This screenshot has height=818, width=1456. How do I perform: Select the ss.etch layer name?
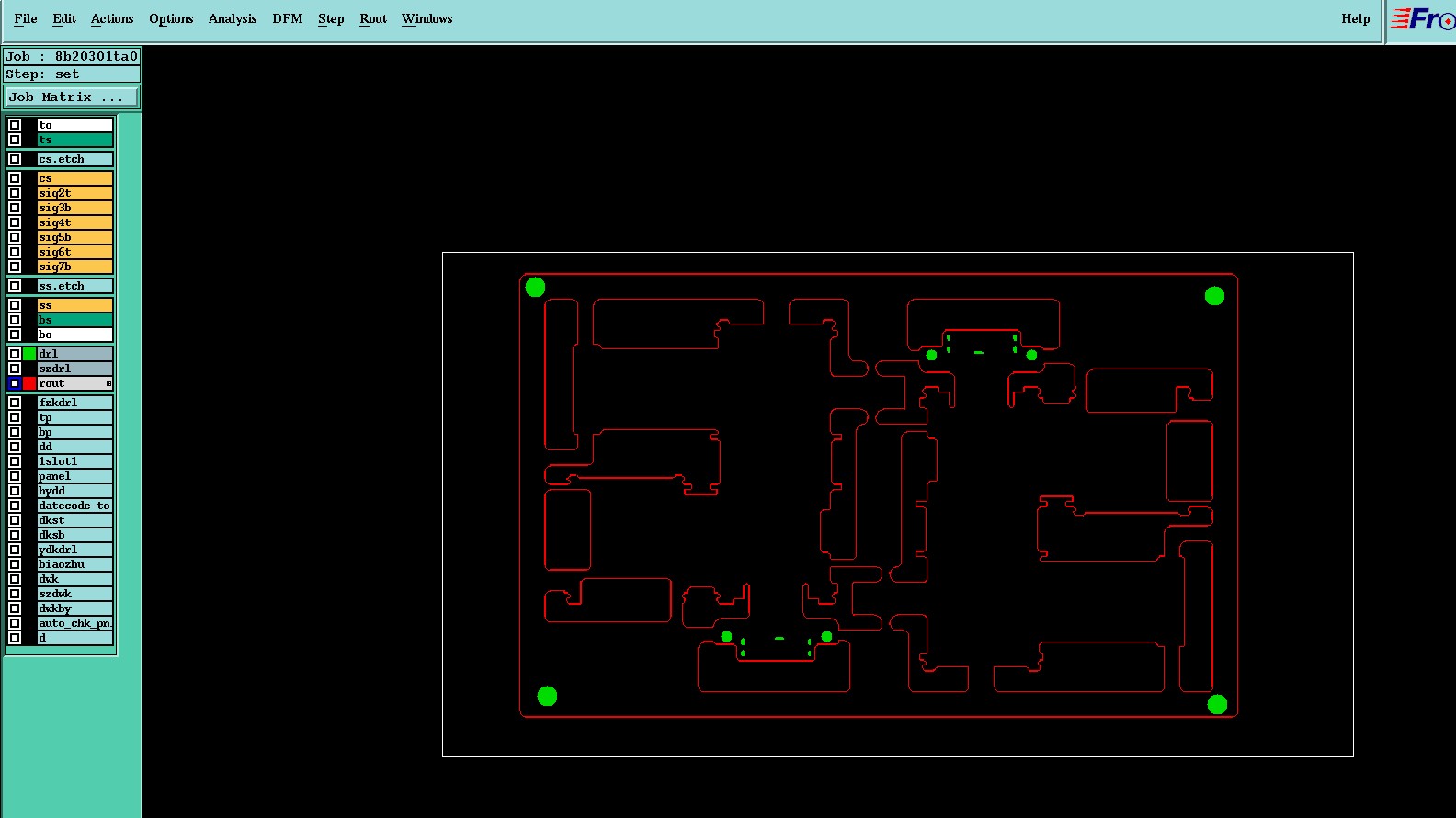(75, 286)
